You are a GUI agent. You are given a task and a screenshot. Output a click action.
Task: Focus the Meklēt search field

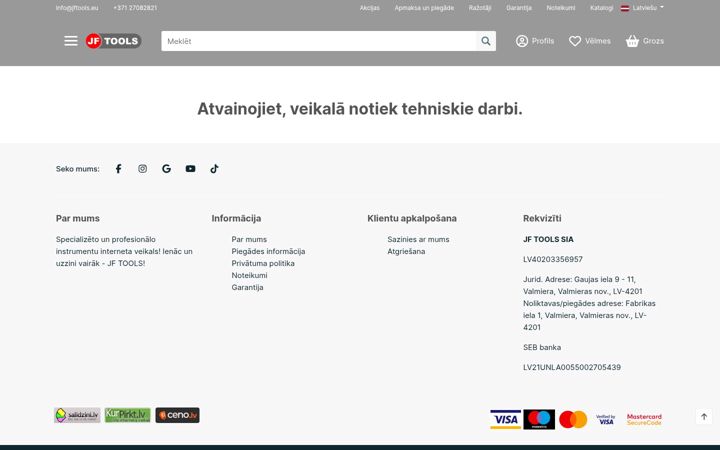(x=319, y=41)
